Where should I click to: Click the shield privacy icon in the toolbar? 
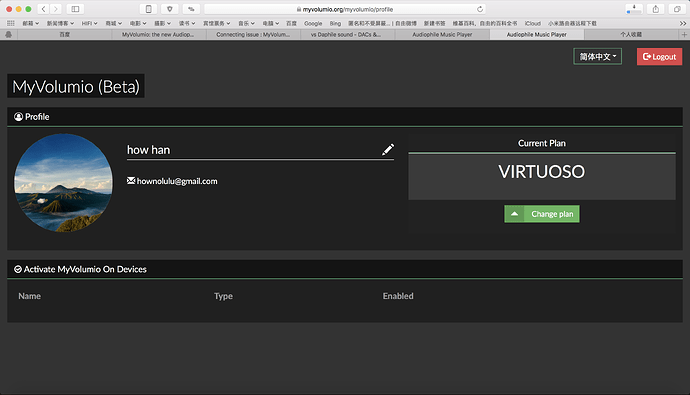click(169, 9)
